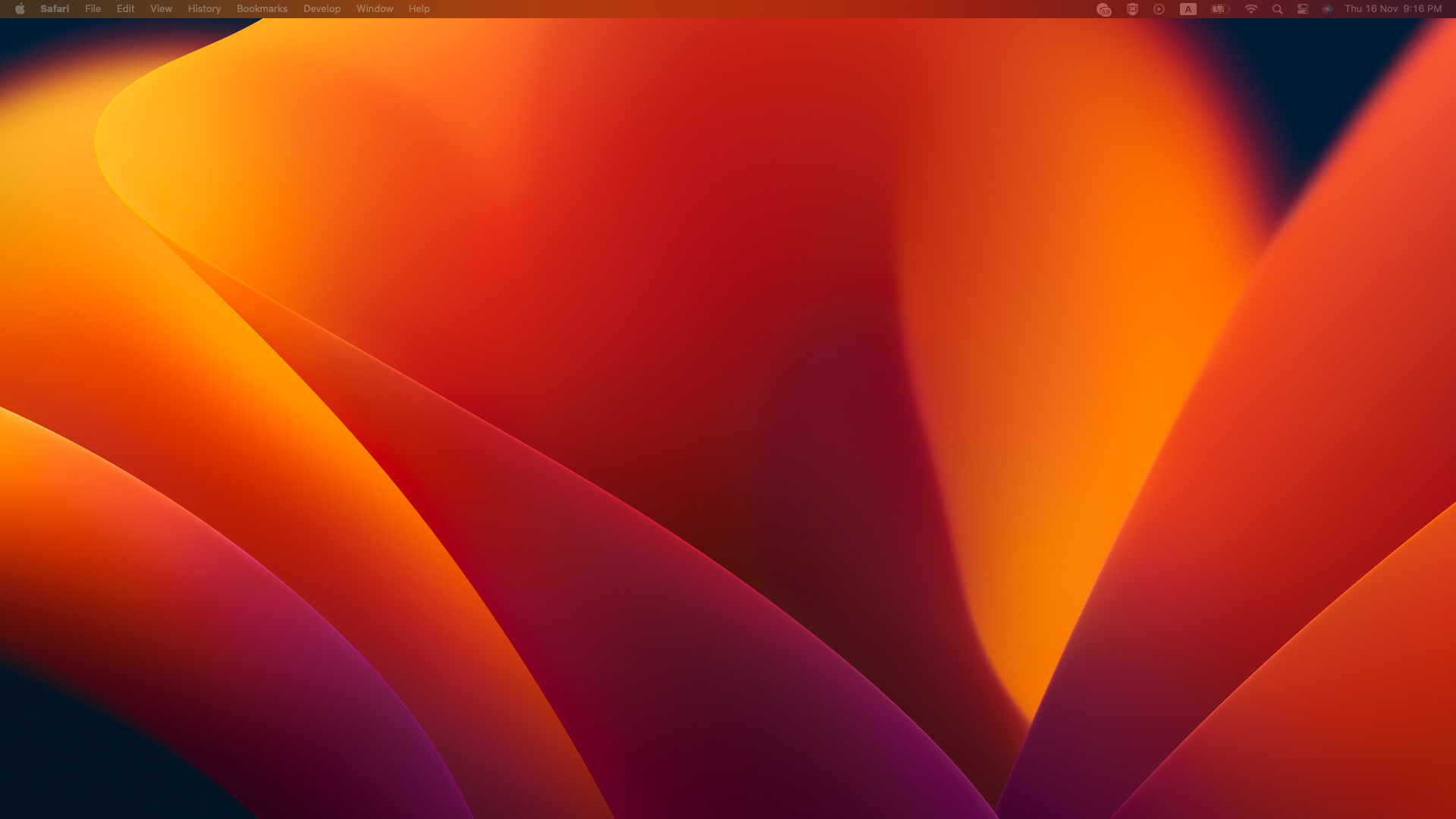Image resolution: width=1456 pixels, height=819 pixels.
Task: Open the Safari application menu
Action: pyautogui.click(x=55, y=9)
